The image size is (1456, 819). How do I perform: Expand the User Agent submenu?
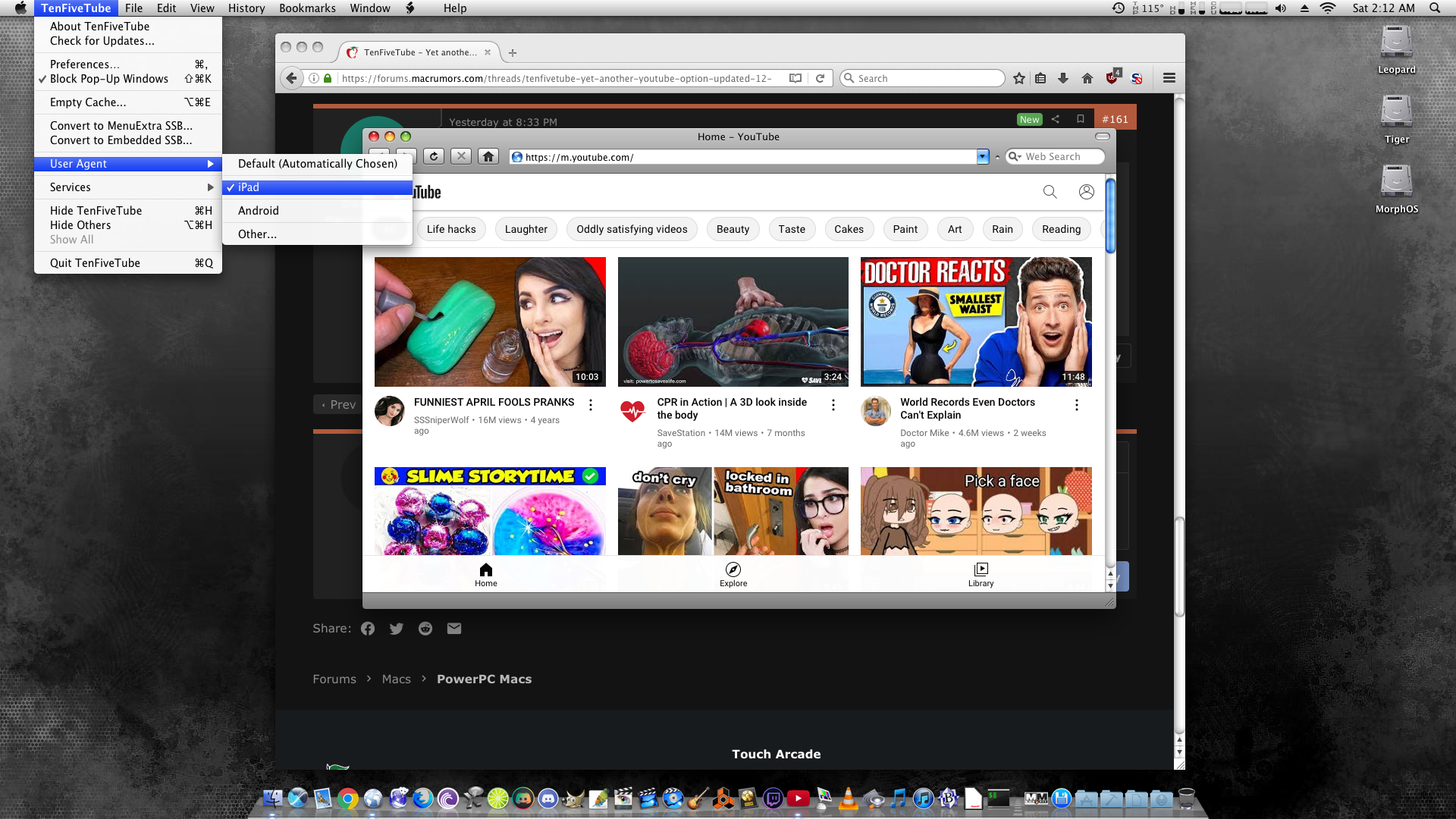tap(128, 164)
